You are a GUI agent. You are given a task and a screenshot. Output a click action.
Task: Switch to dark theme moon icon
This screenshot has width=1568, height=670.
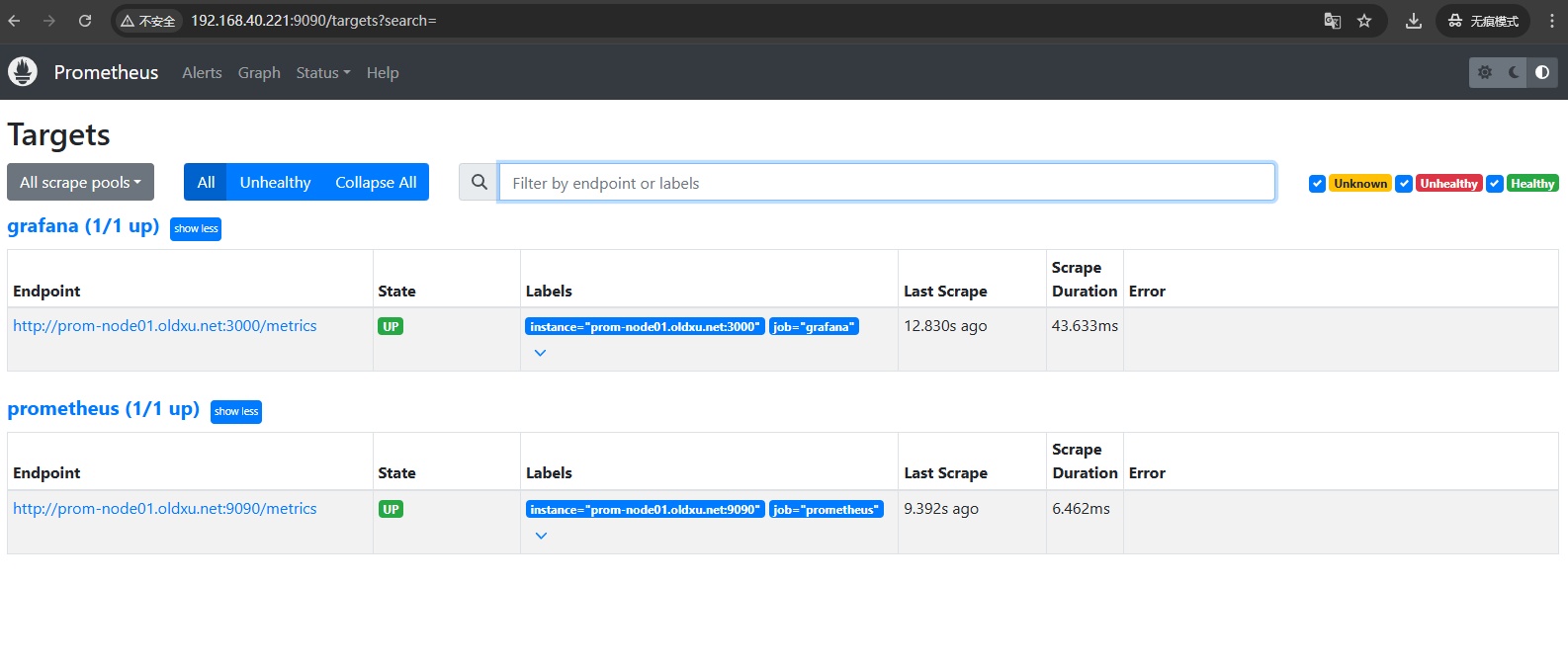[1514, 72]
